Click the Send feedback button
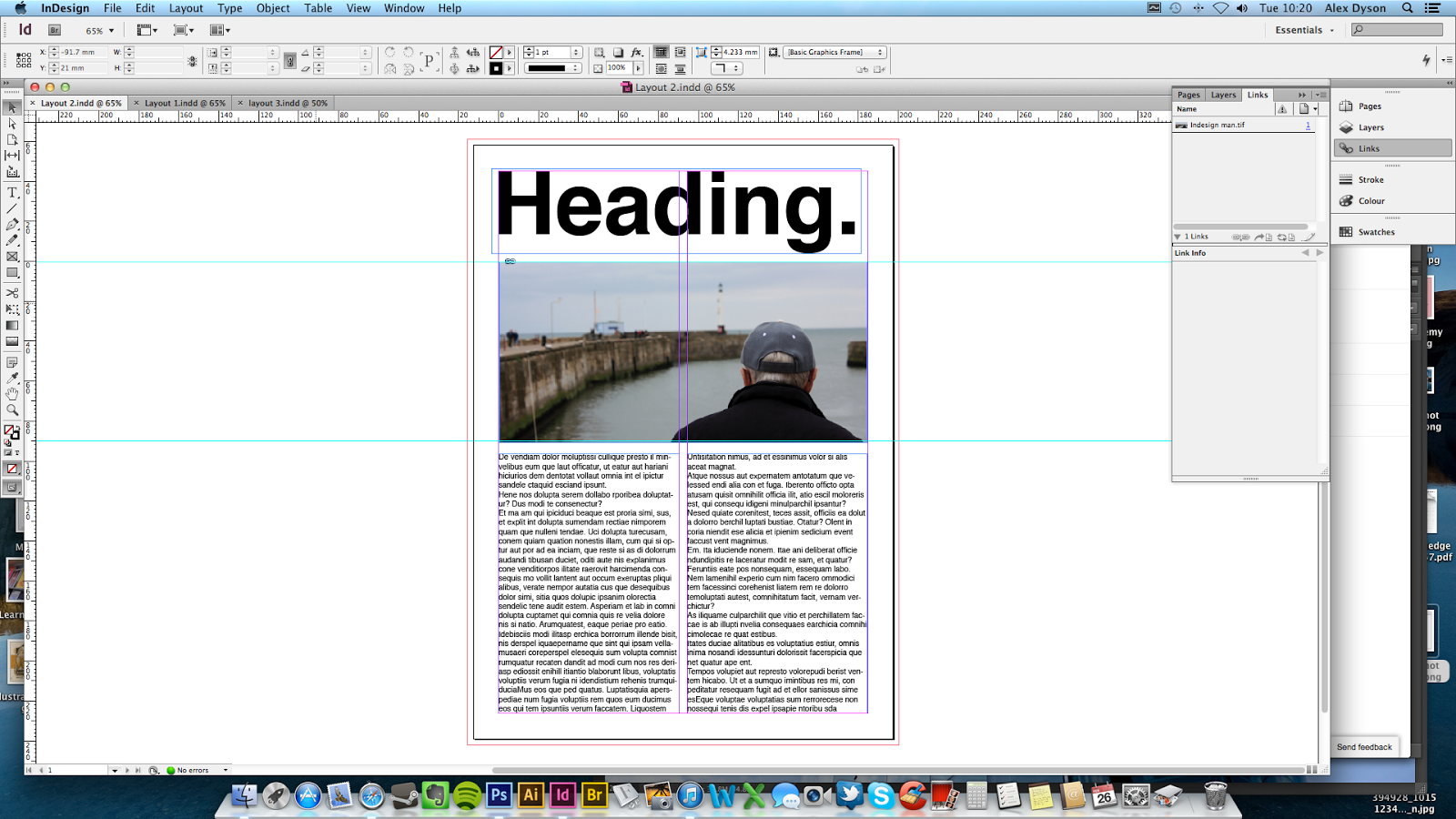The width and height of the screenshot is (1456, 819). pos(1363,747)
